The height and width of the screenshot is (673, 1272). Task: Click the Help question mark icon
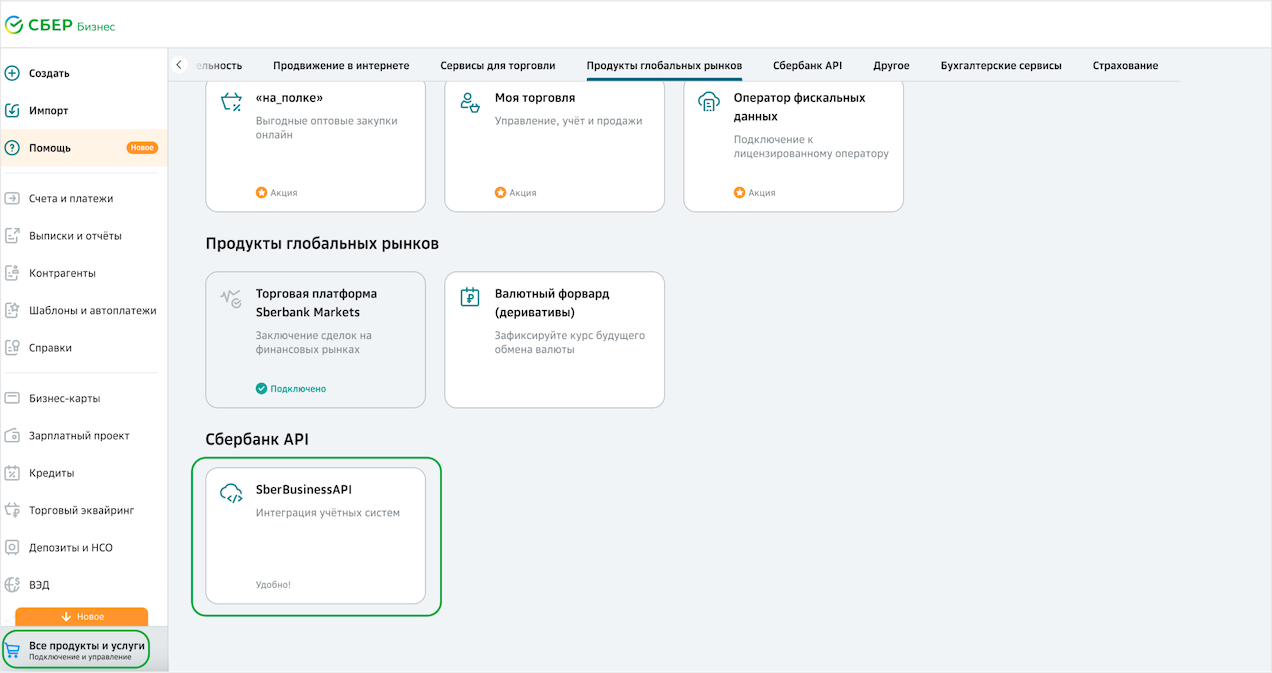coord(12,147)
